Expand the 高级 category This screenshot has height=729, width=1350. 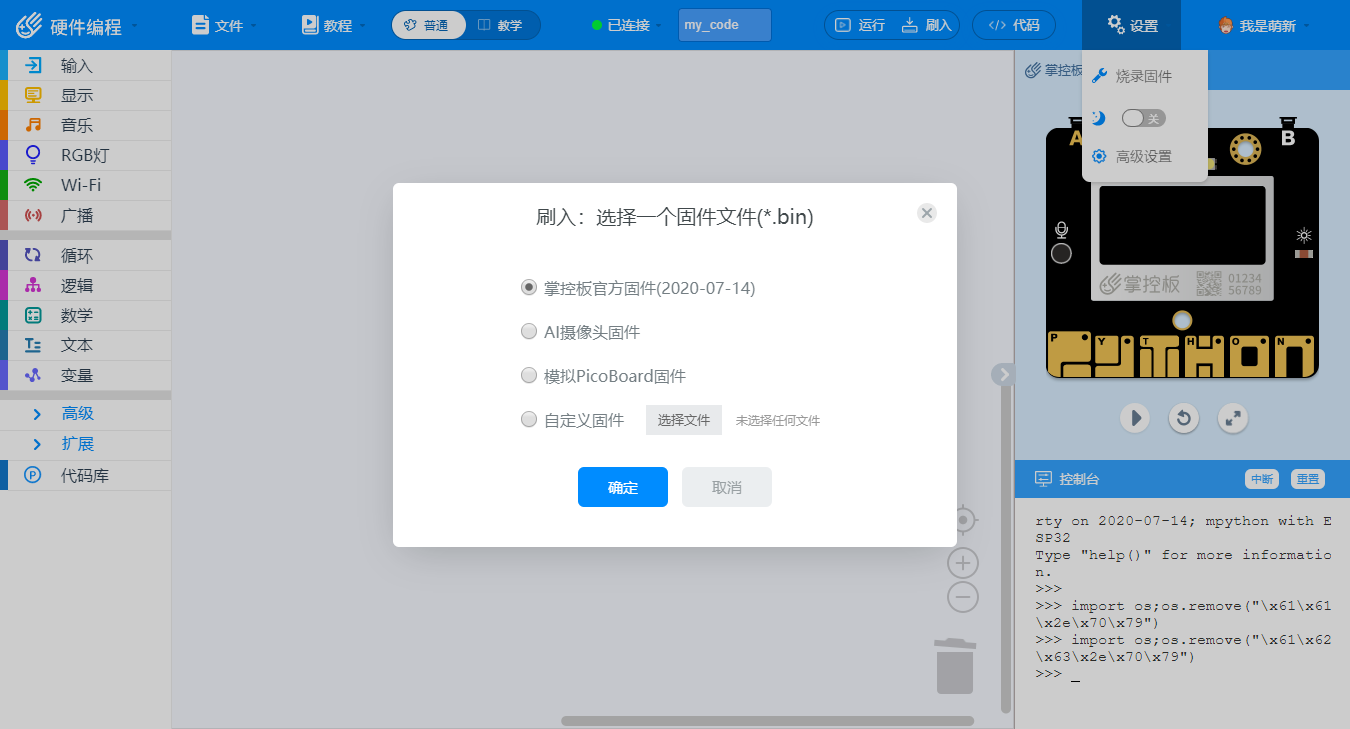[x=85, y=414]
